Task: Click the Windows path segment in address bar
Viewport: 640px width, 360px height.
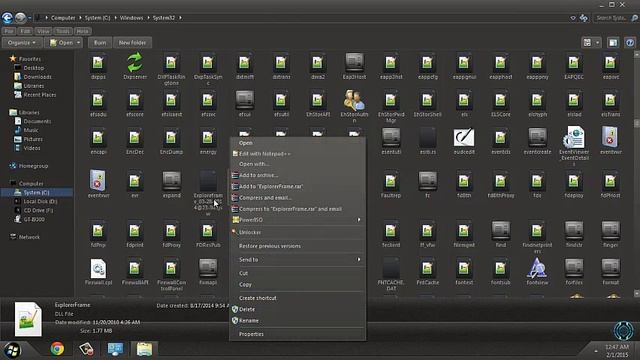Action: pos(131,18)
